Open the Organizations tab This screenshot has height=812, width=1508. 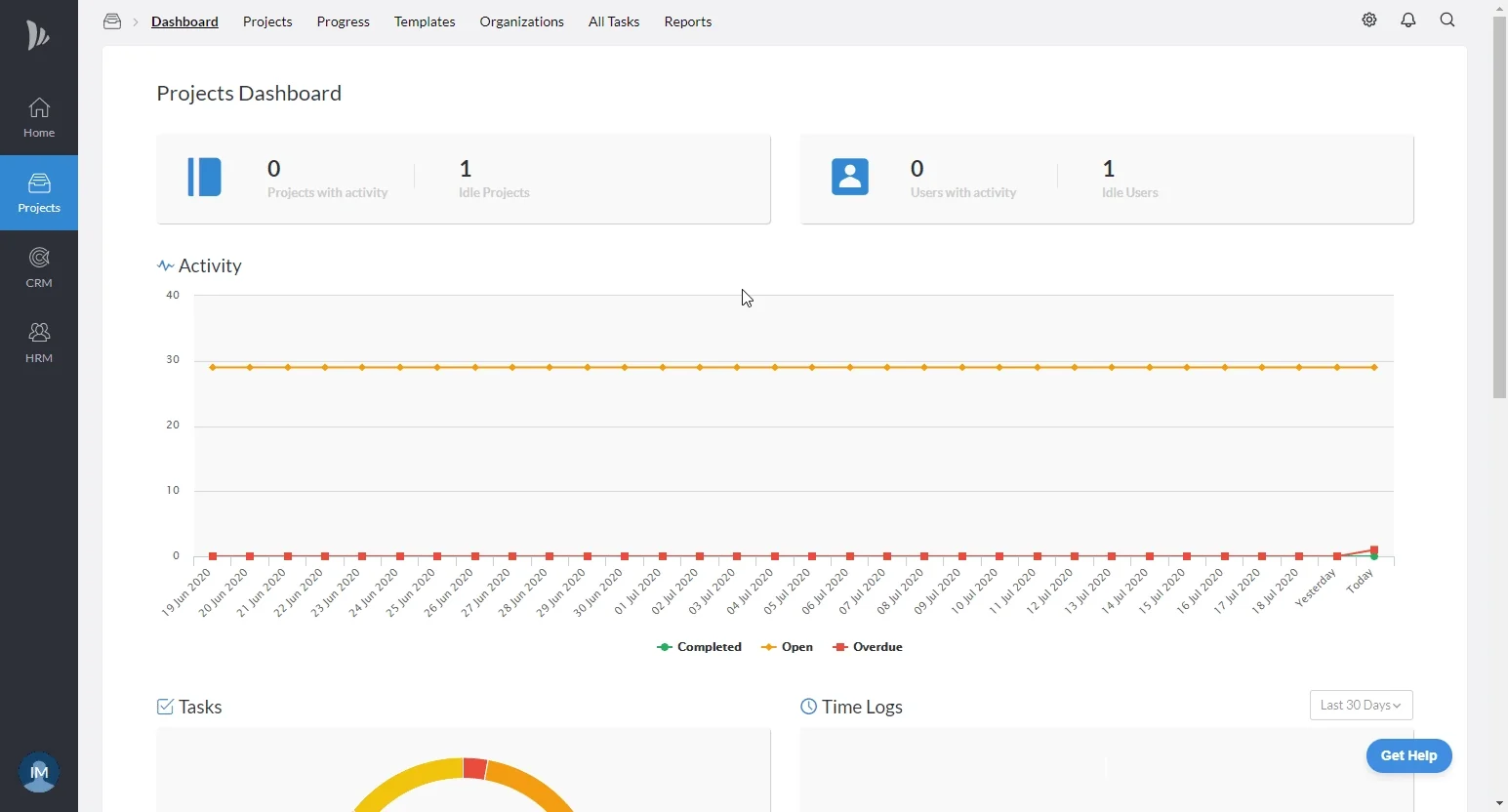tap(522, 21)
